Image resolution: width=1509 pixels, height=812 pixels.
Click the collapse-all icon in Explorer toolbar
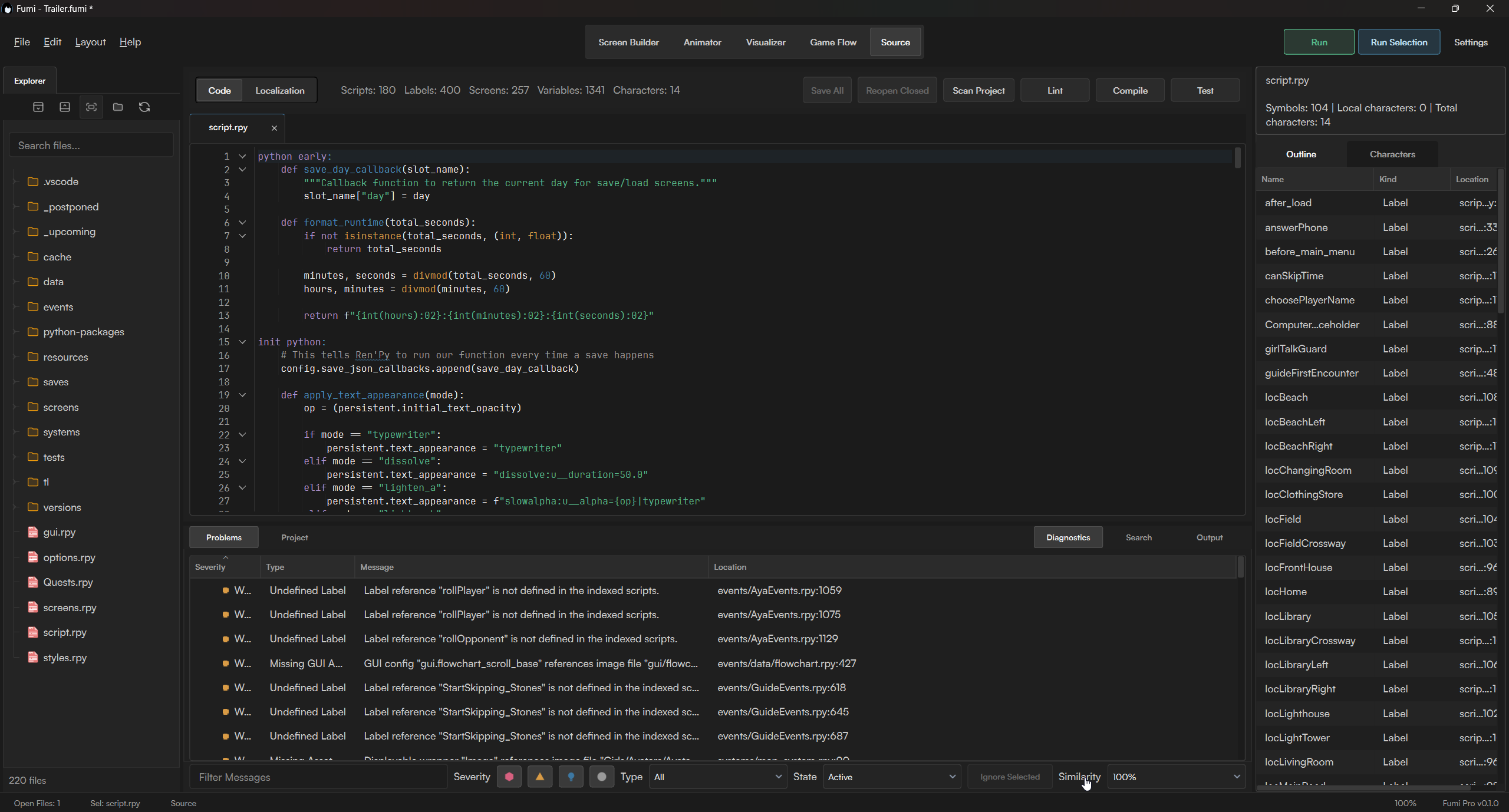pos(65,107)
